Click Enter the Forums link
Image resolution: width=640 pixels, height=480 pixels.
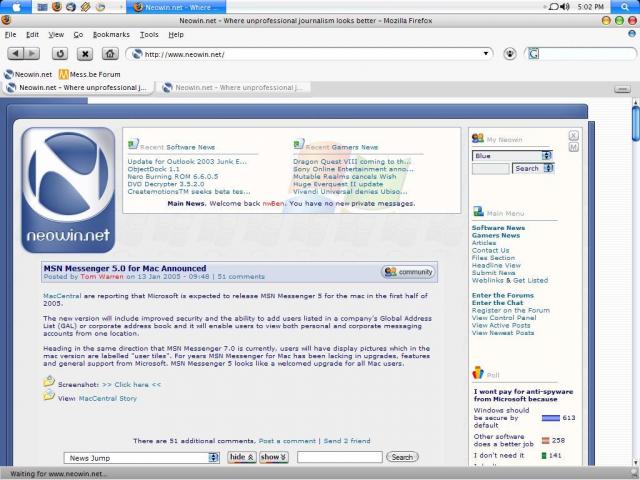point(502,295)
